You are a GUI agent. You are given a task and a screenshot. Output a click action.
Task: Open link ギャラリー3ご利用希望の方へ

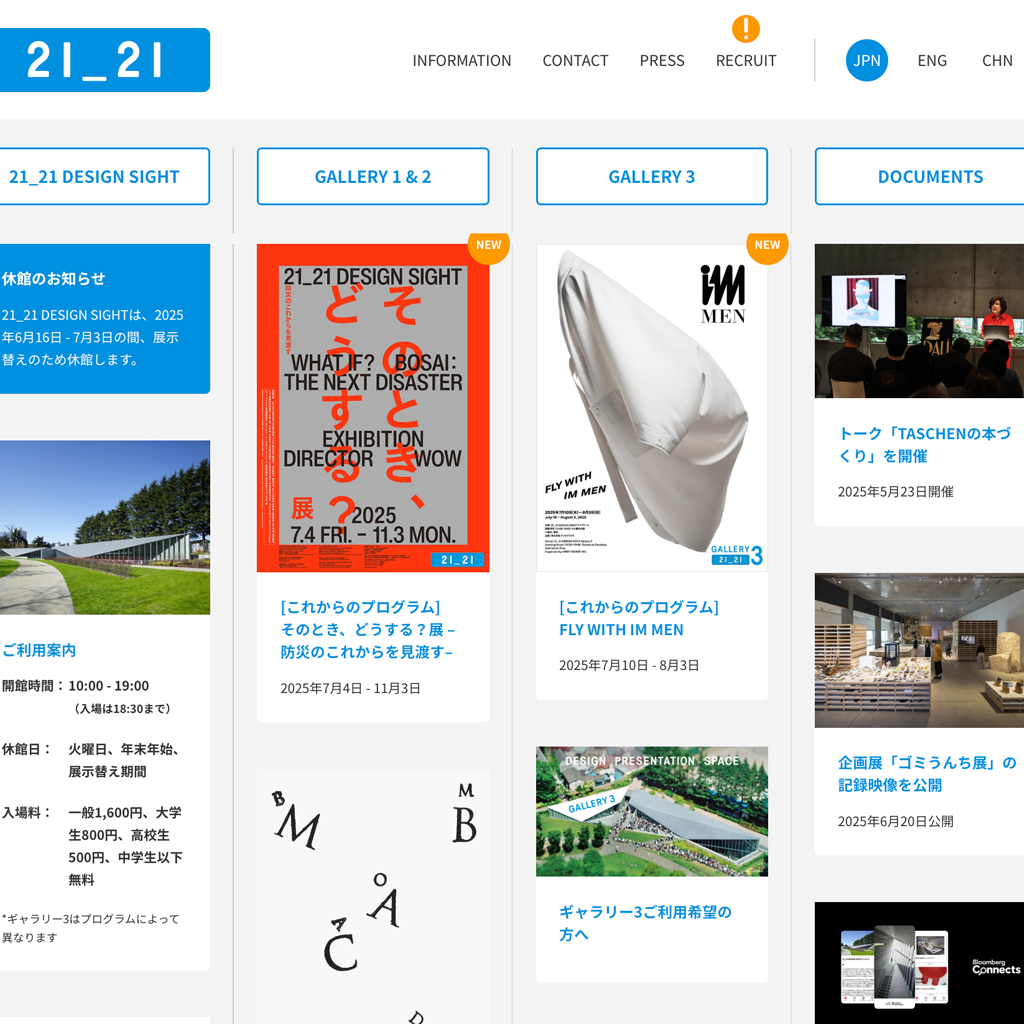[645, 923]
